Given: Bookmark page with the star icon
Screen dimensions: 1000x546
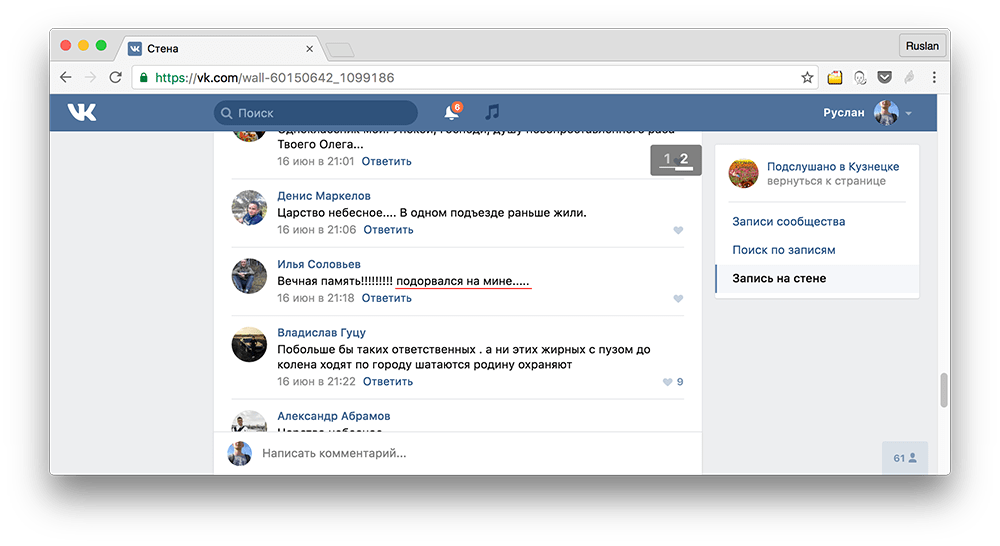Looking at the screenshot, I should click(x=807, y=77).
